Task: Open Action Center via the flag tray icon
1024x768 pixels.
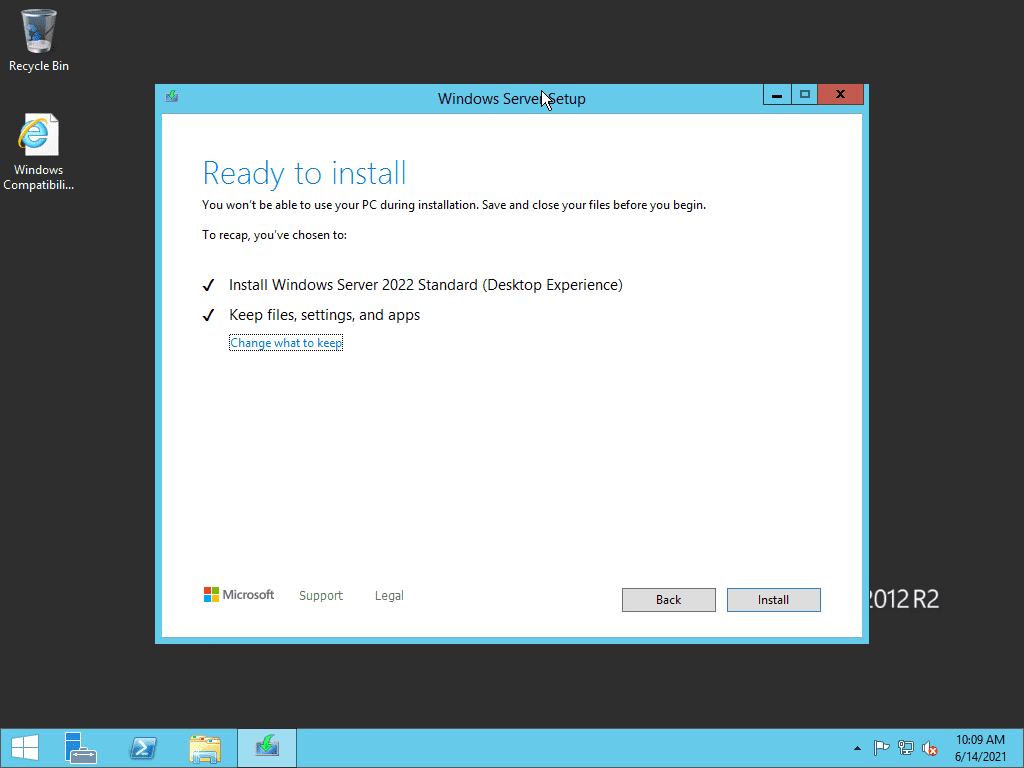Action: click(x=881, y=747)
